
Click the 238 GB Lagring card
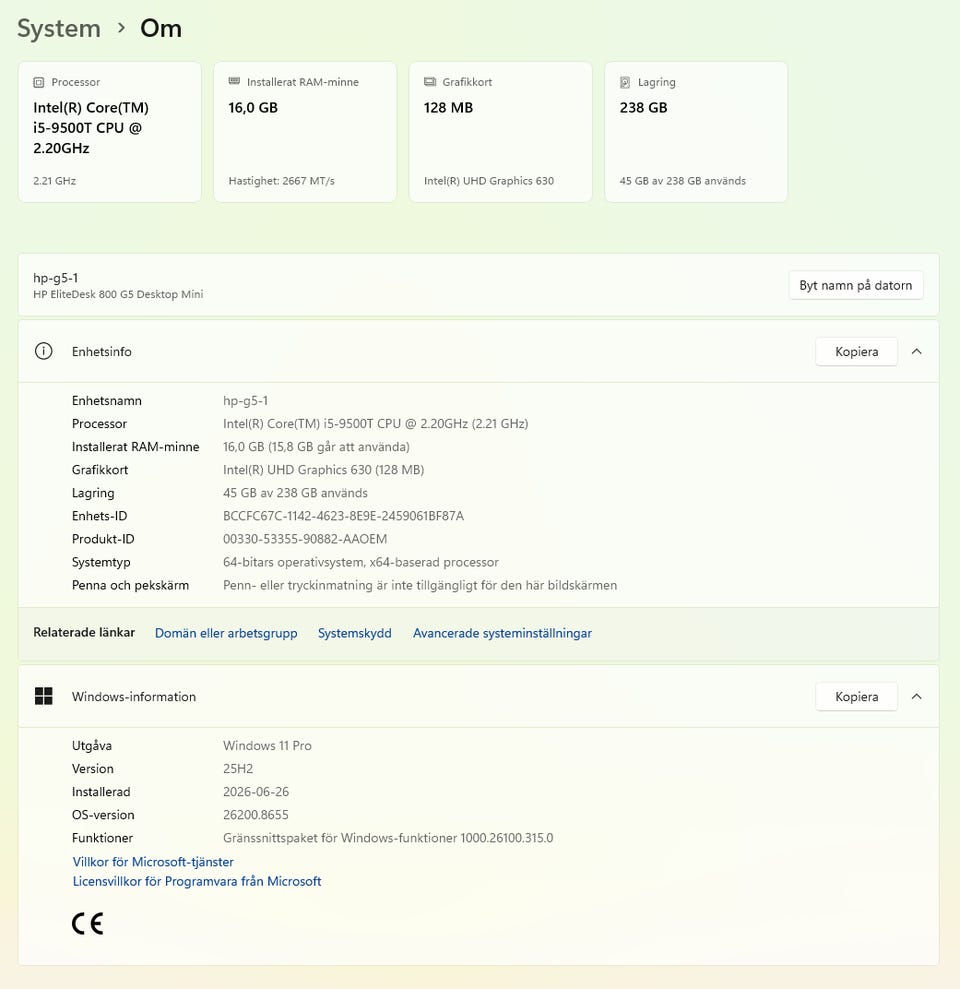(696, 132)
